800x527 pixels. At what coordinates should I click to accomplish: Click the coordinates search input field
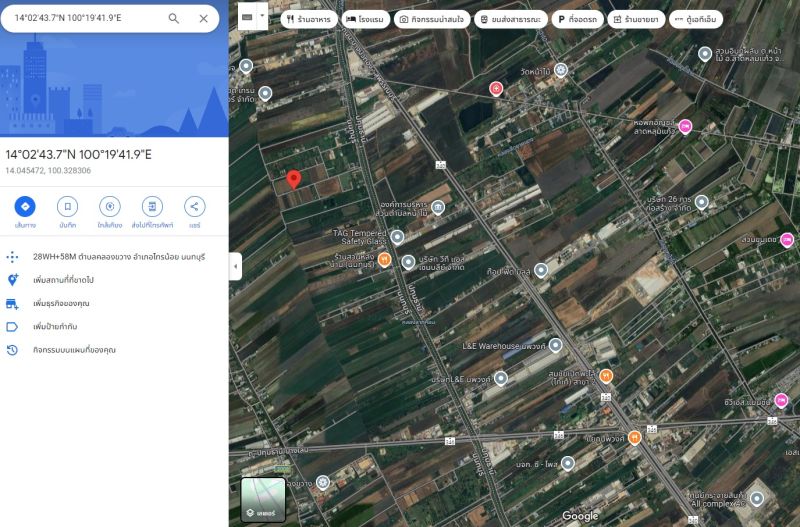point(85,18)
